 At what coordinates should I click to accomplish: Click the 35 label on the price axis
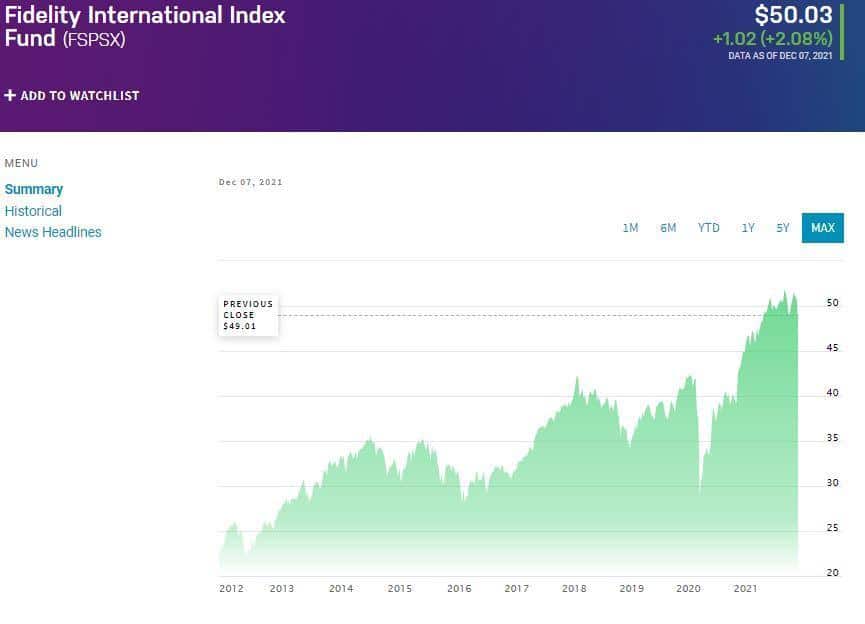point(832,438)
